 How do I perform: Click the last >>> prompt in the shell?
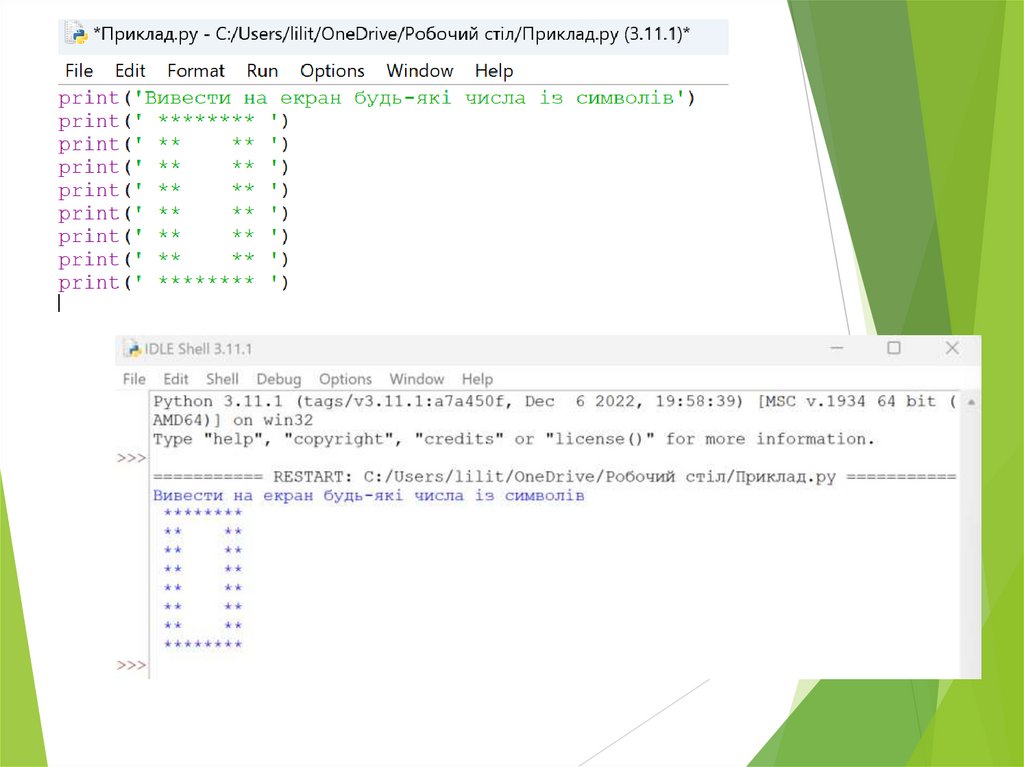point(131,665)
